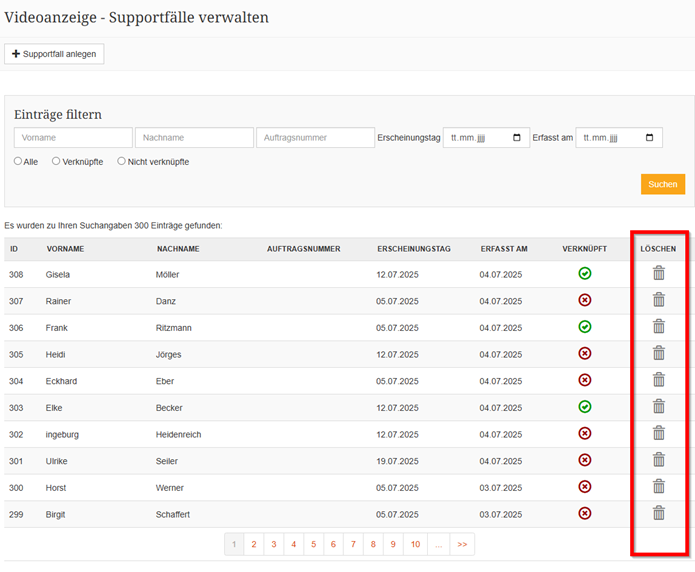This screenshot has height=572, width=695.
Task: Delete the entry for Heidi Jörges
Action: pos(659,353)
